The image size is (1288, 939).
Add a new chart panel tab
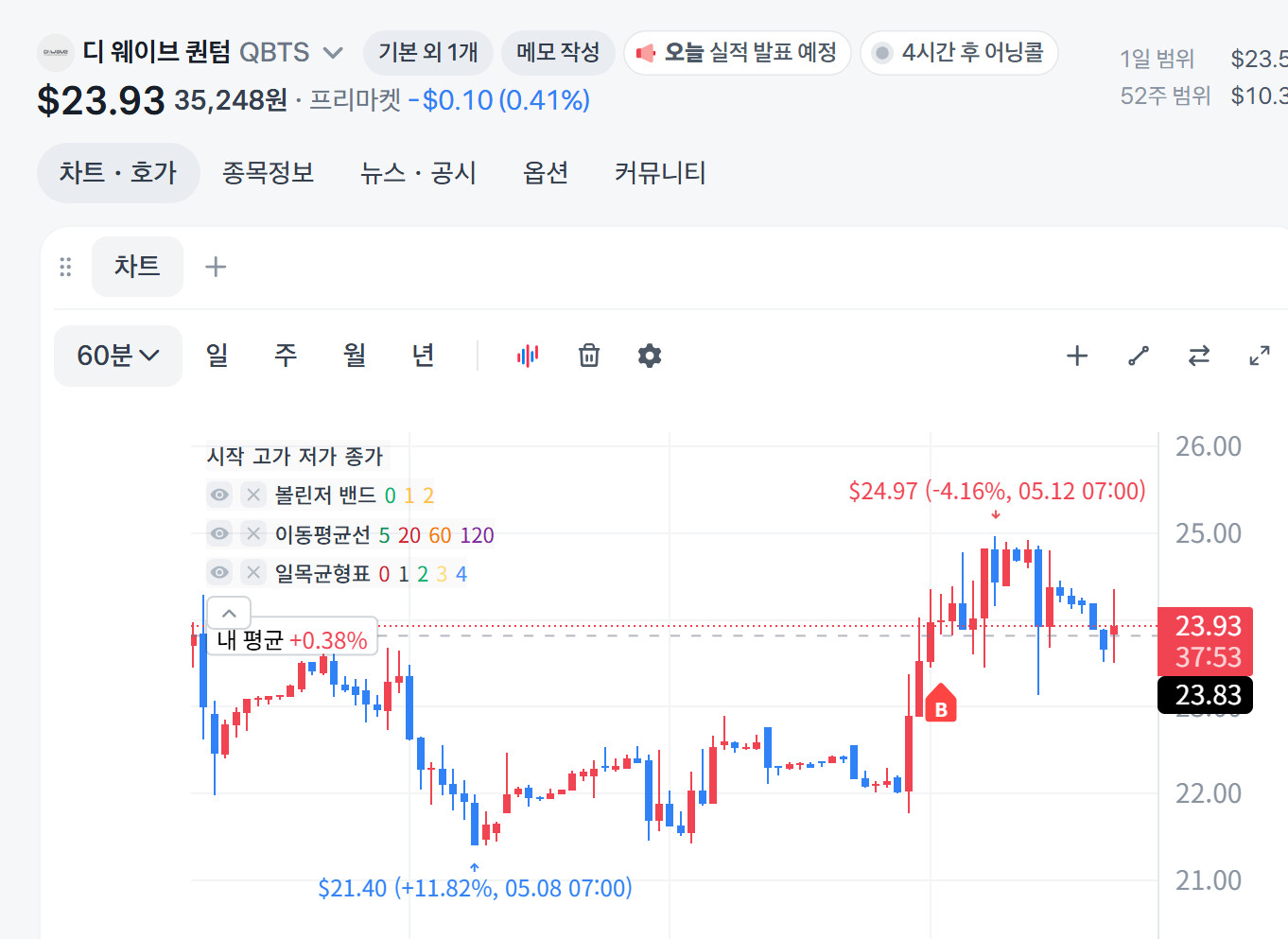(216, 267)
